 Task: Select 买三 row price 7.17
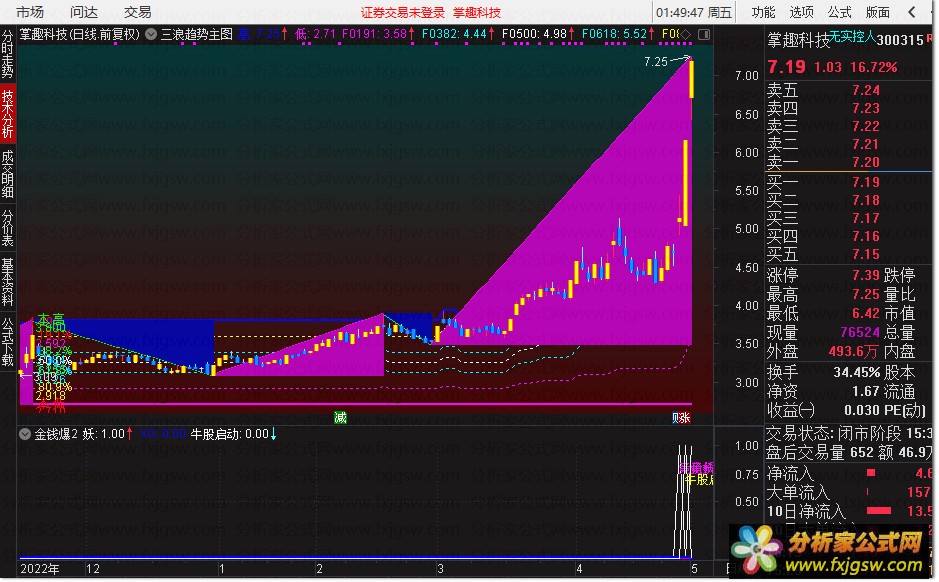866,218
